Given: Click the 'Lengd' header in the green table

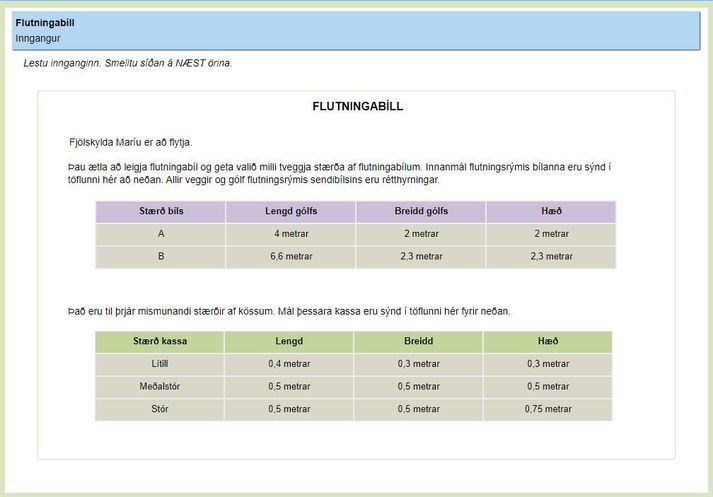Looking at the screenshot, I should pyautogui.click(x=289, y=341).
